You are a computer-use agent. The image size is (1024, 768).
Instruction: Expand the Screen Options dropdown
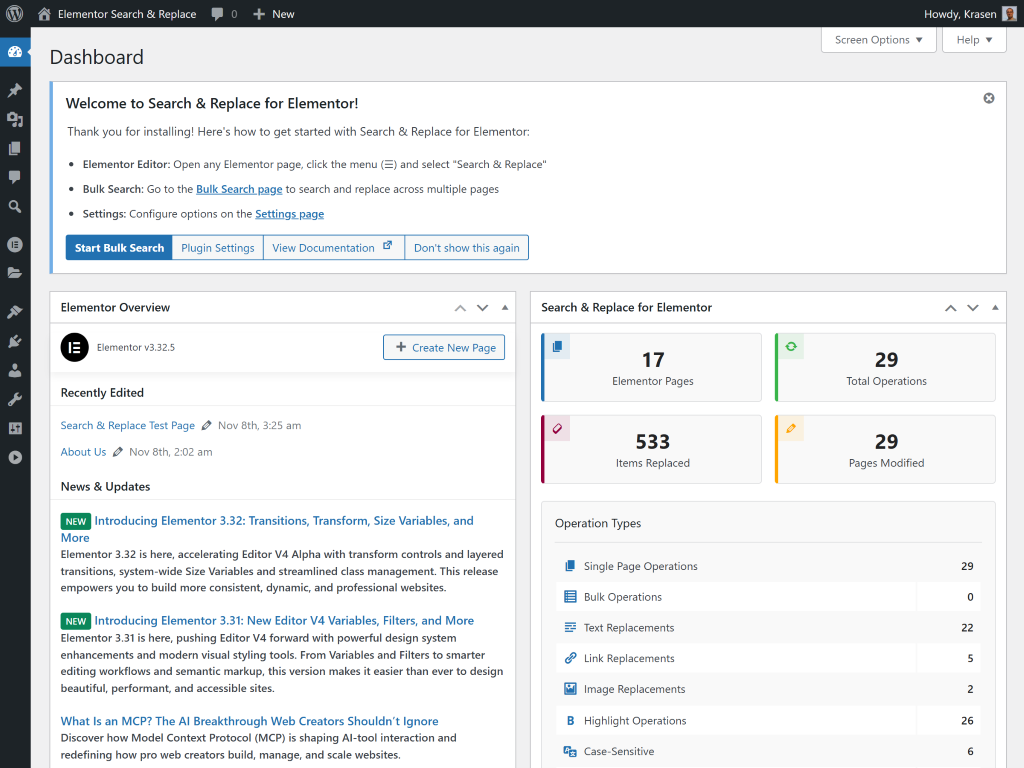(878, 40)
